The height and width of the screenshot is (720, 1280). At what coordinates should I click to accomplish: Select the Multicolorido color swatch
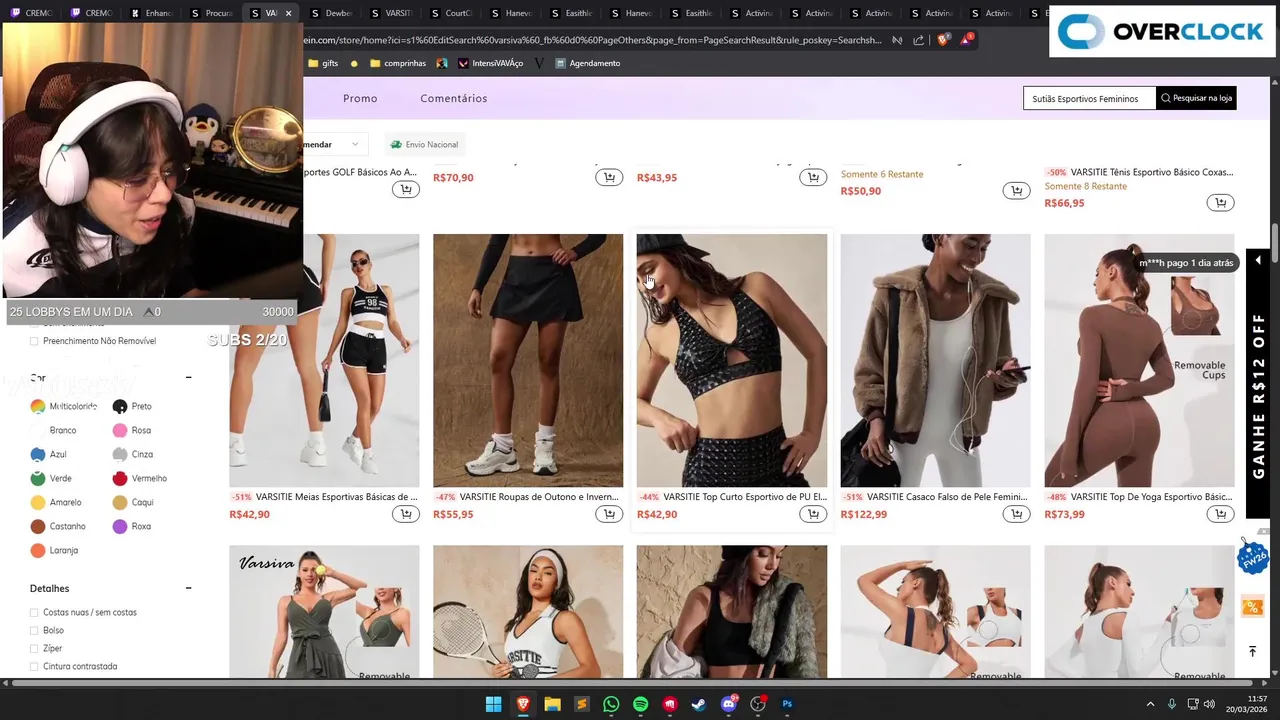pos(38,406)
